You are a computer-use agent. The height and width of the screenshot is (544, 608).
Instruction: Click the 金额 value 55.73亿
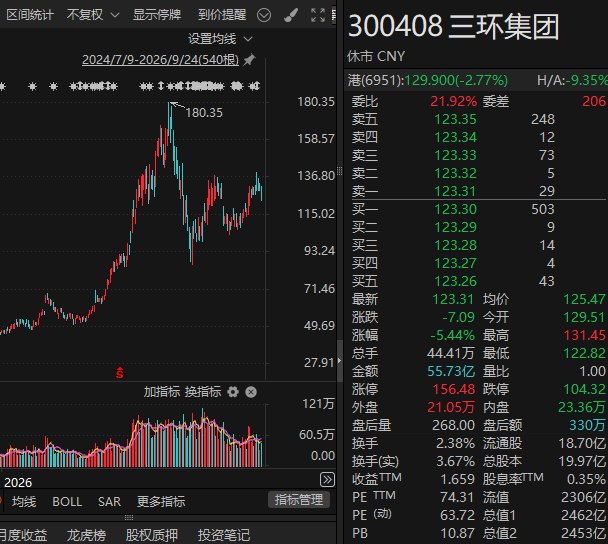[451, 371]
